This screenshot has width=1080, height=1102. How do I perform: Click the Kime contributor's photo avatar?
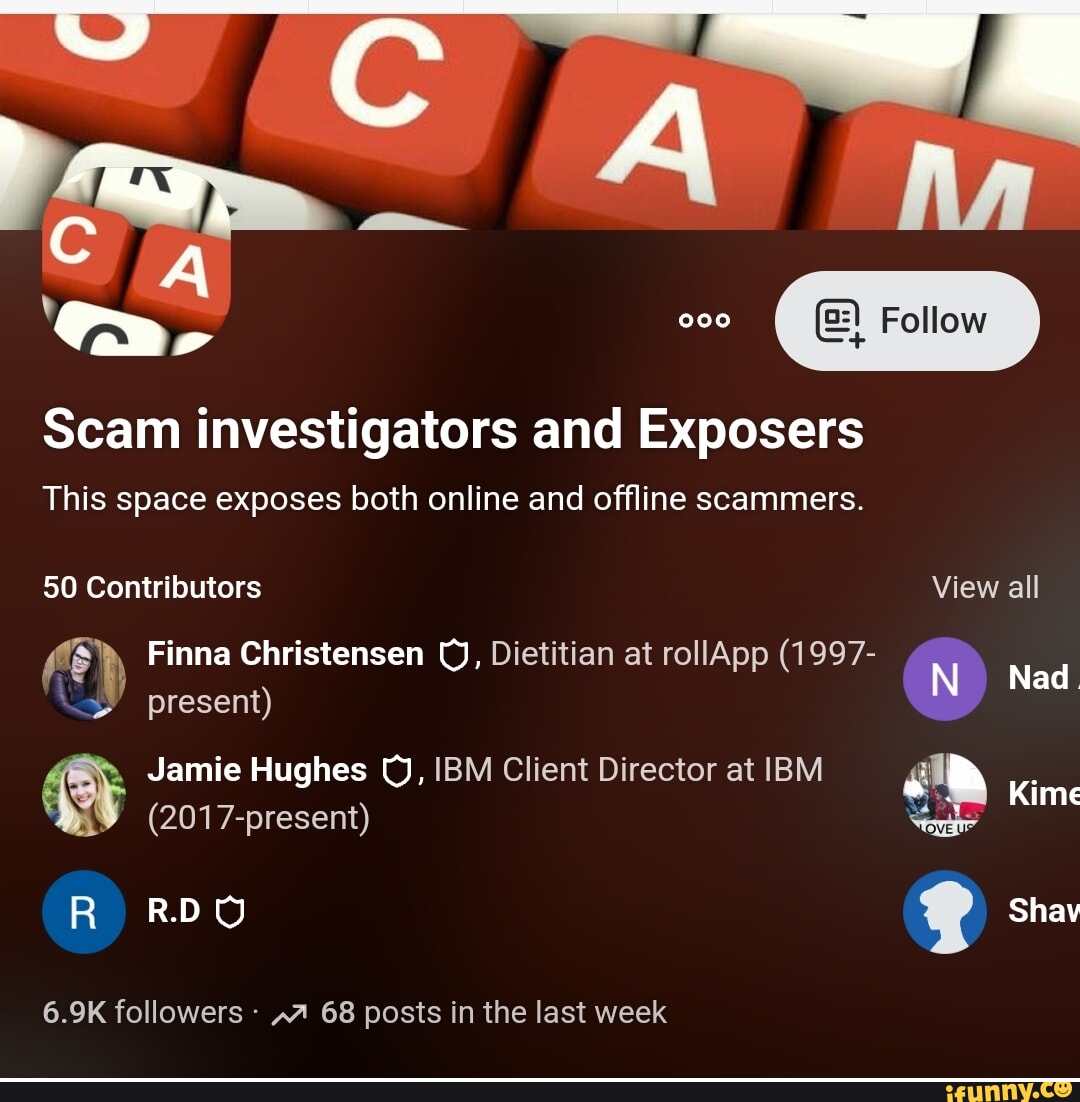pos(944,794)
